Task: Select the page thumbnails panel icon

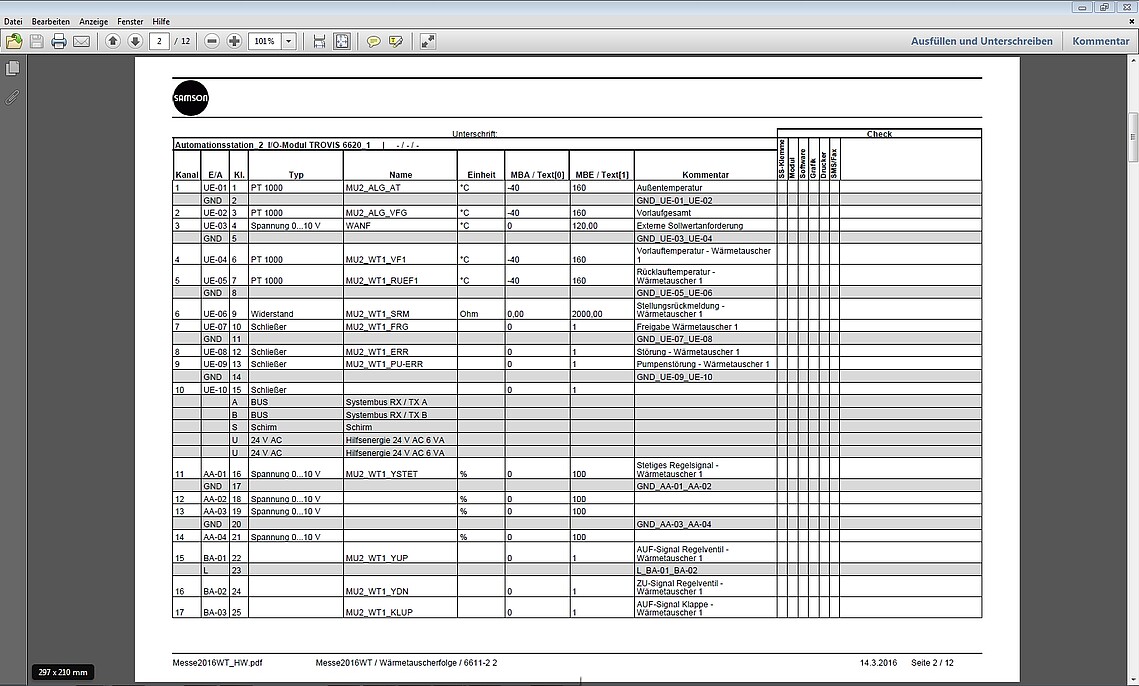Action: [12, 68]
